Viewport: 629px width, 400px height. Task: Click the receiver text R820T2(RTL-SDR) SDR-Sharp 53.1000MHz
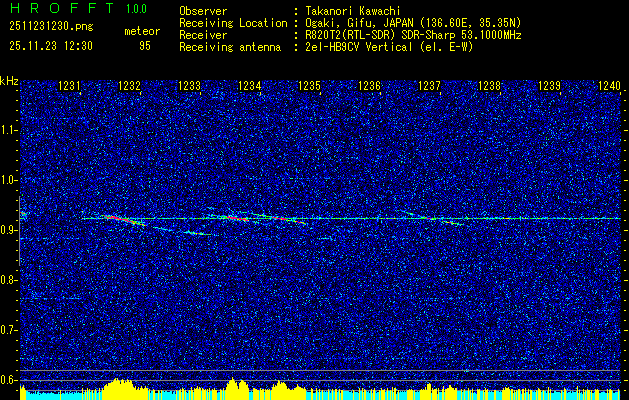point(413,35)
